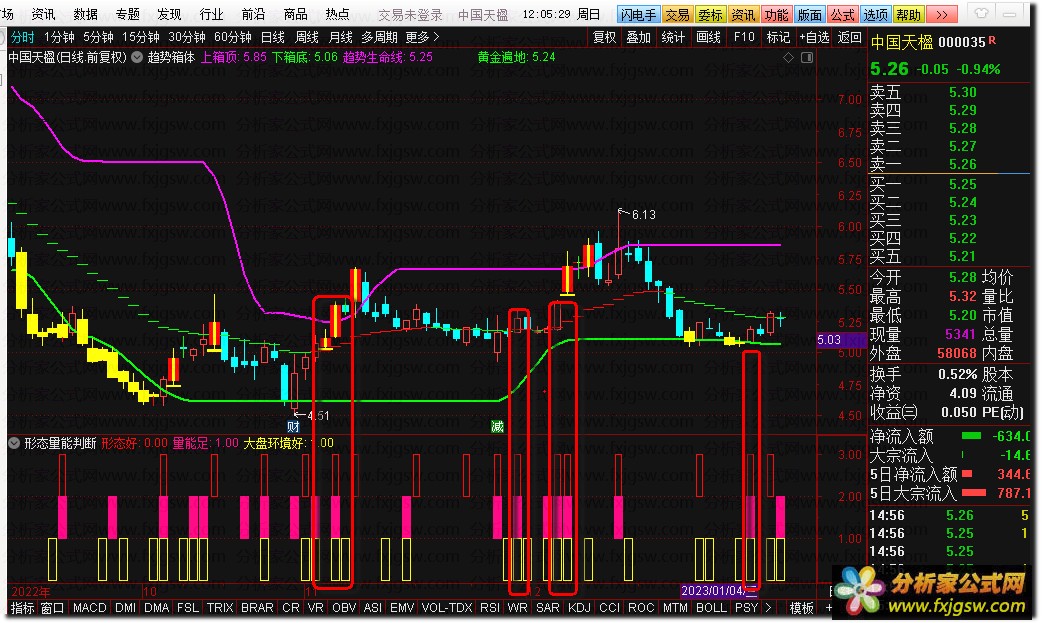Click stock name 中国天楹 in quote panel
The width and height of the screenshot is (1042, 623).
click(x=902, y=43)
